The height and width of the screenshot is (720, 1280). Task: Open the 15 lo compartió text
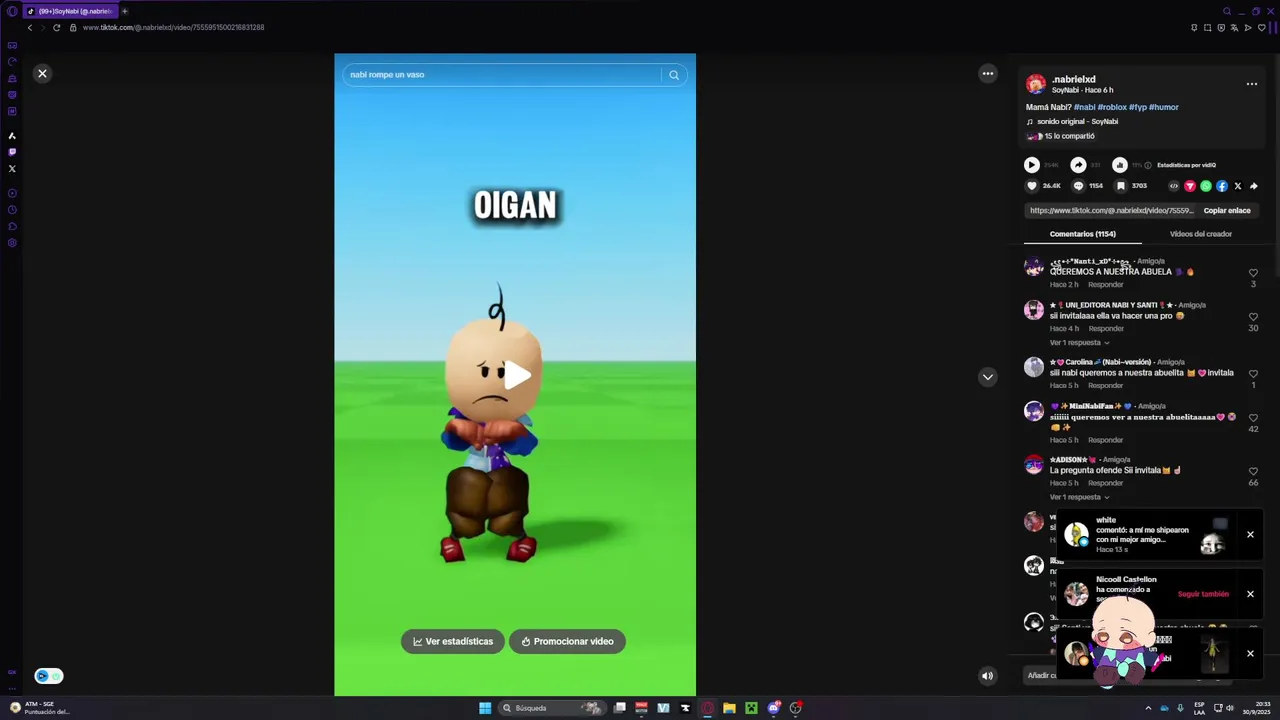click(1069, 136)
